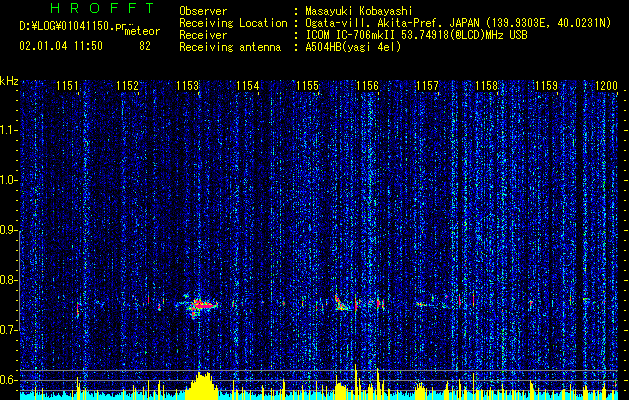Click the meteor count value 82
Image resolution: width=629 pixels, height=400 pixels.
(145, 46)
